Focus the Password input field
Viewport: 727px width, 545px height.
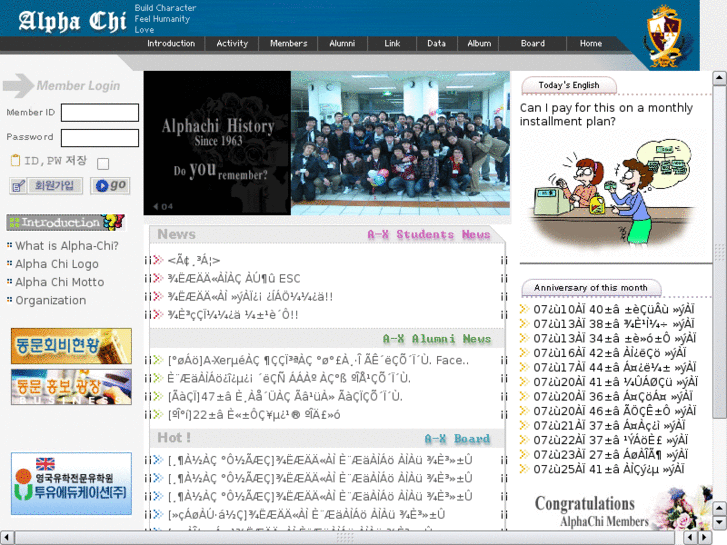(100, 138)
